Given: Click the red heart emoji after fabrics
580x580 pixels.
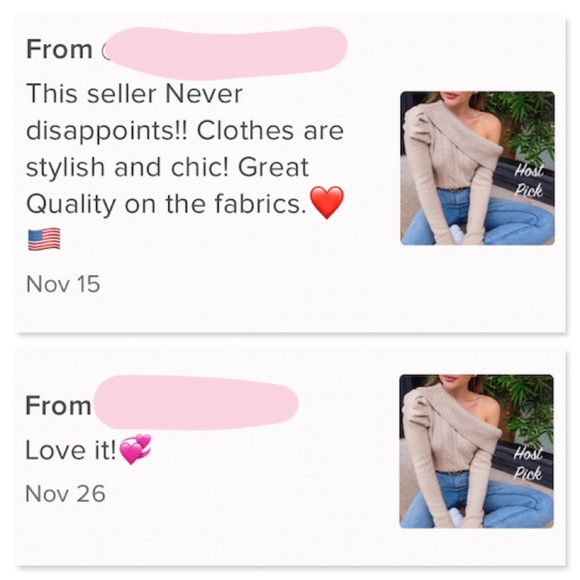Looking at the screenshot, I should pos(327,202).
